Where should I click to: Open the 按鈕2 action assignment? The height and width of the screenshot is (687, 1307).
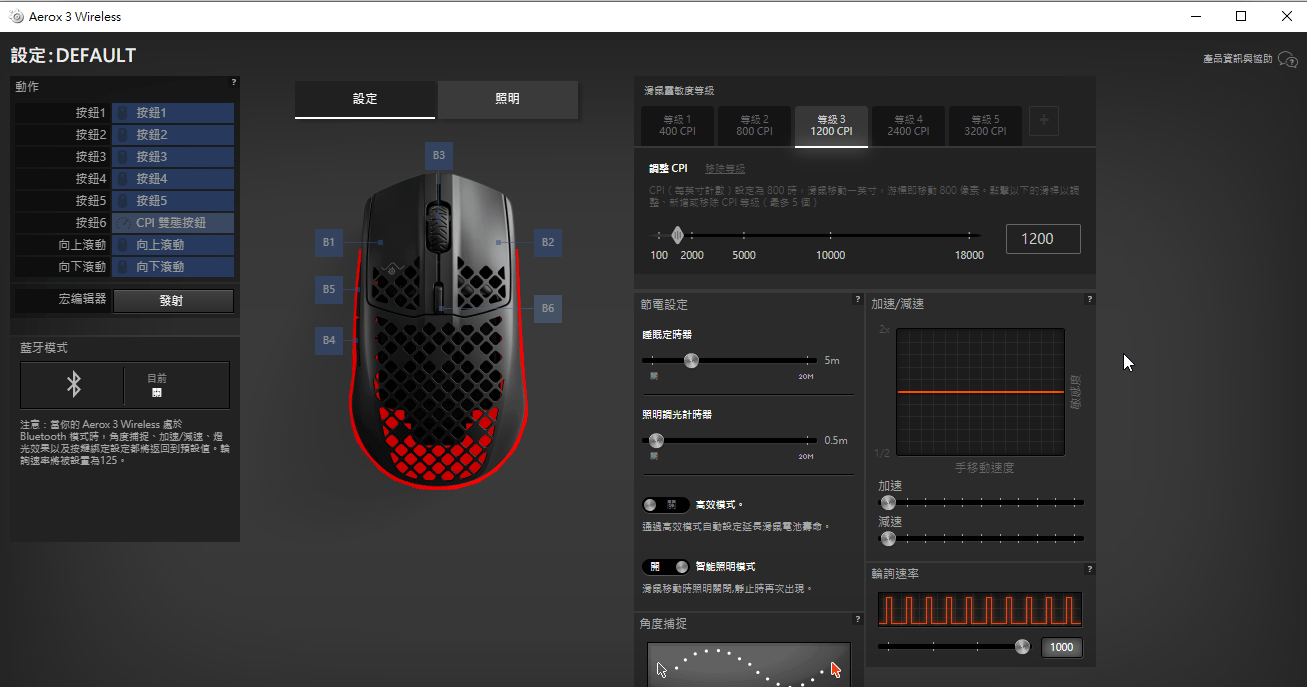(x=173, y=135)
